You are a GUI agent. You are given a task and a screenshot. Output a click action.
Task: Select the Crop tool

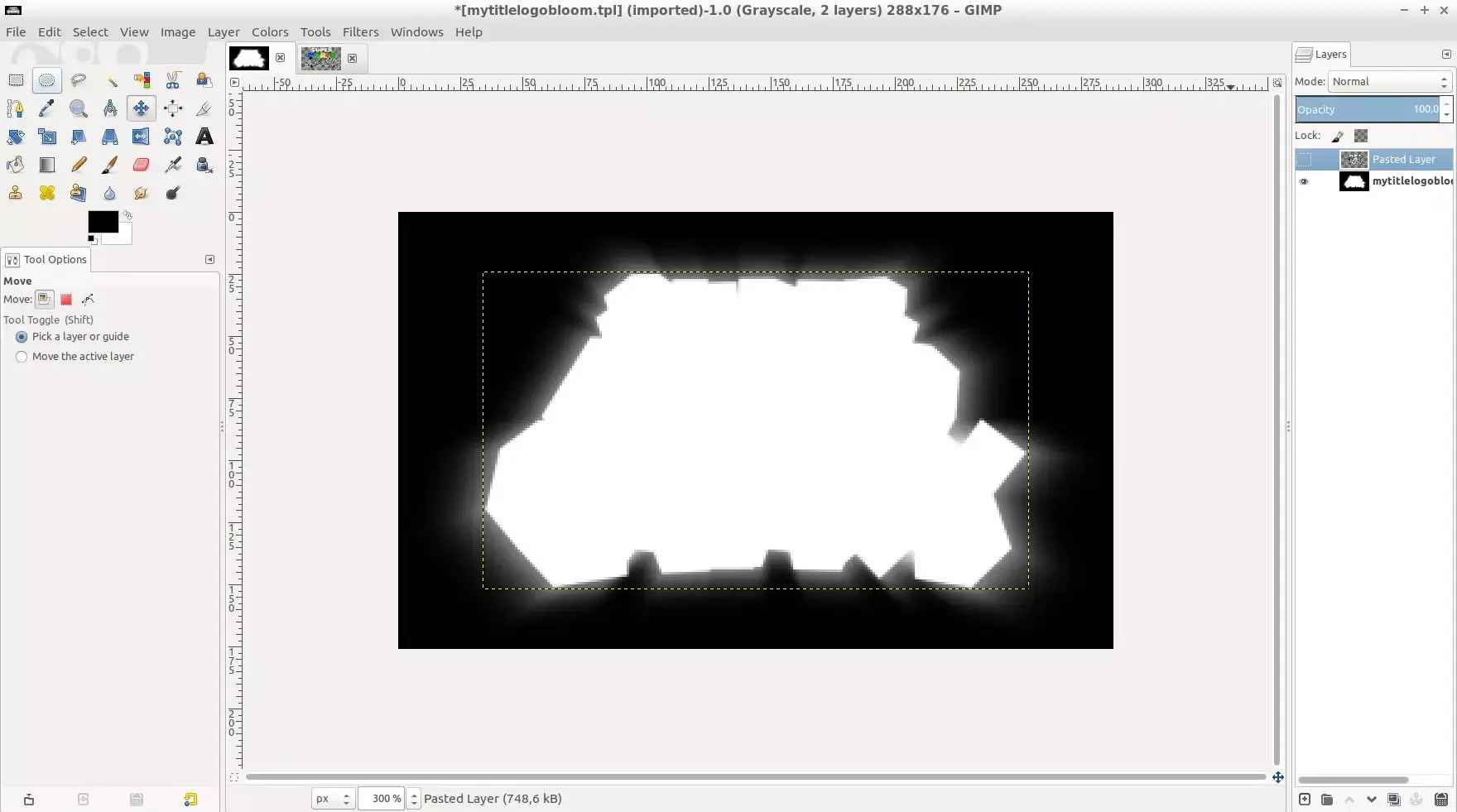pos(204,108)
